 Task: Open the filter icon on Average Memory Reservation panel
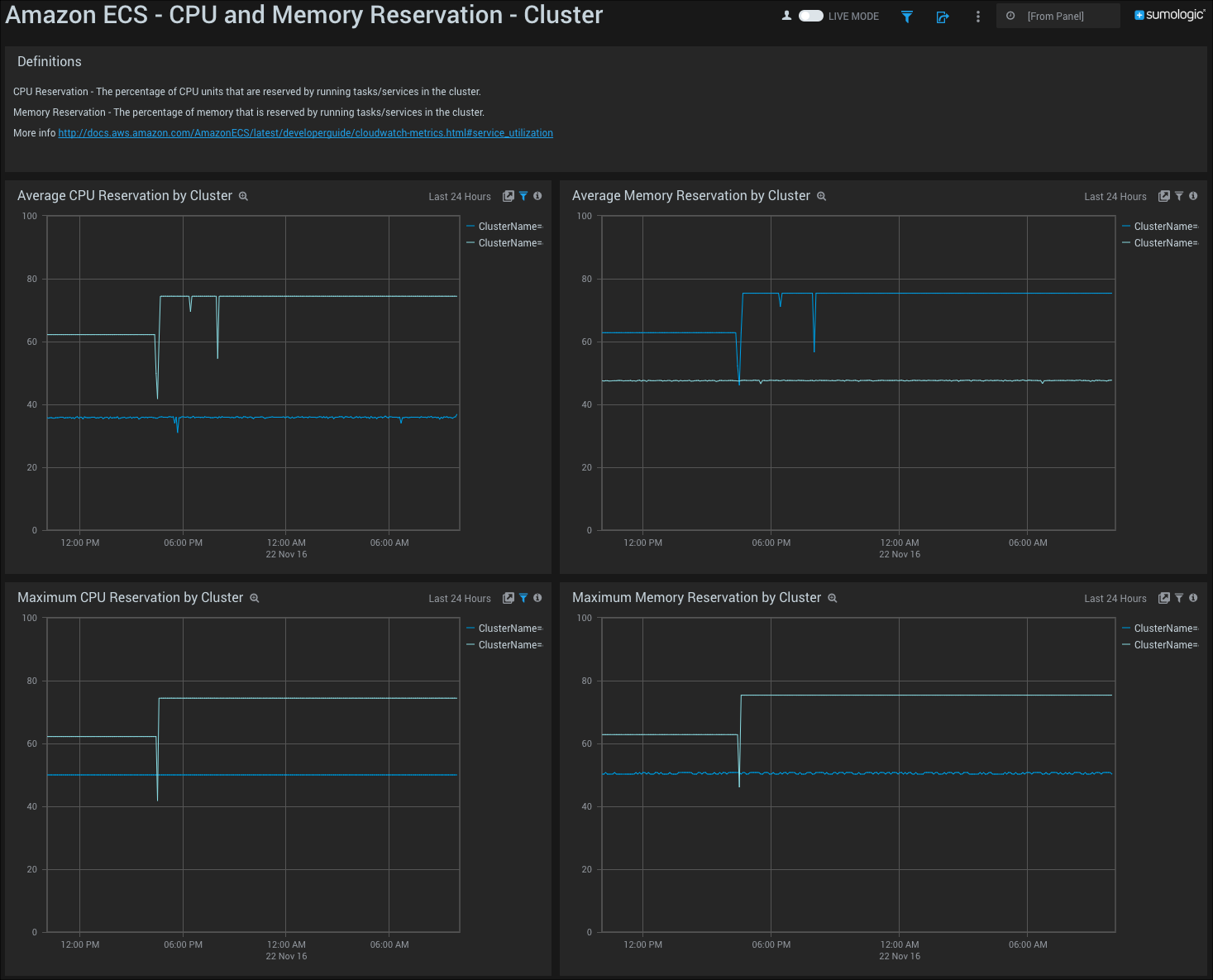(1179, 196)
